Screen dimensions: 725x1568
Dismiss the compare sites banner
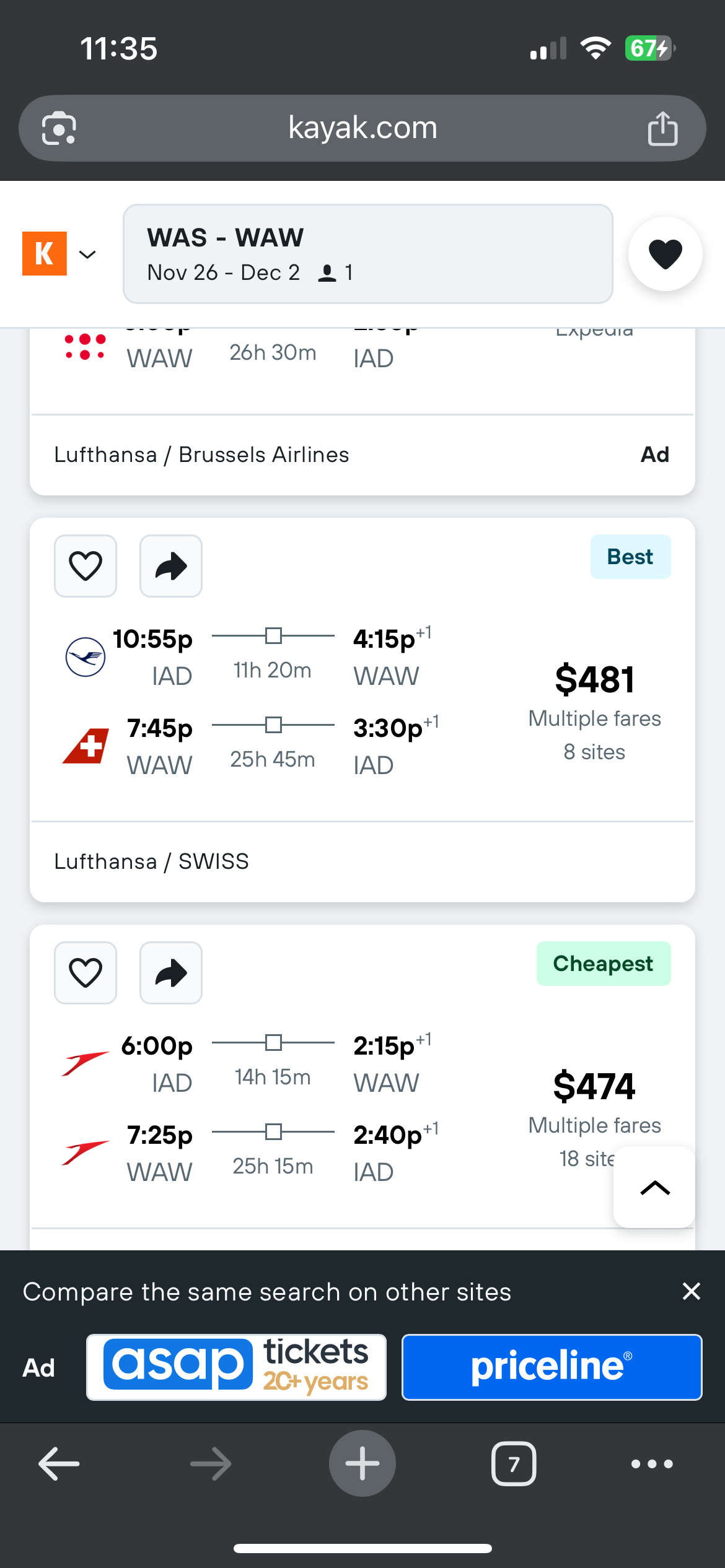coord(691,1291)
